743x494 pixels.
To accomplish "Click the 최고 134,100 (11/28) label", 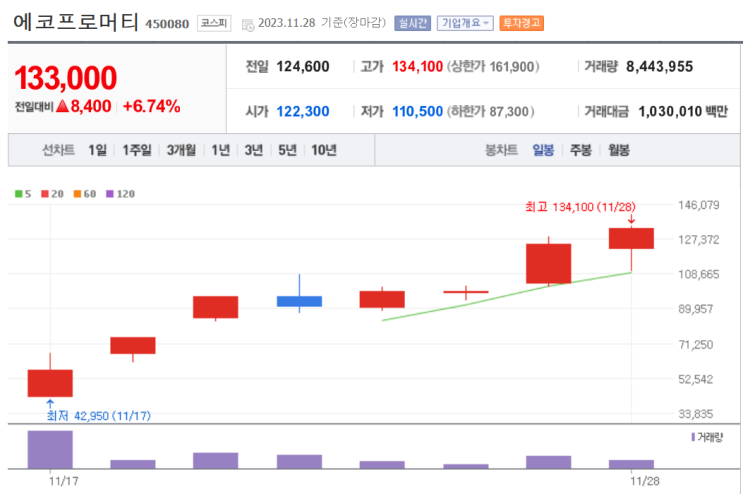I will coord(580,207).
